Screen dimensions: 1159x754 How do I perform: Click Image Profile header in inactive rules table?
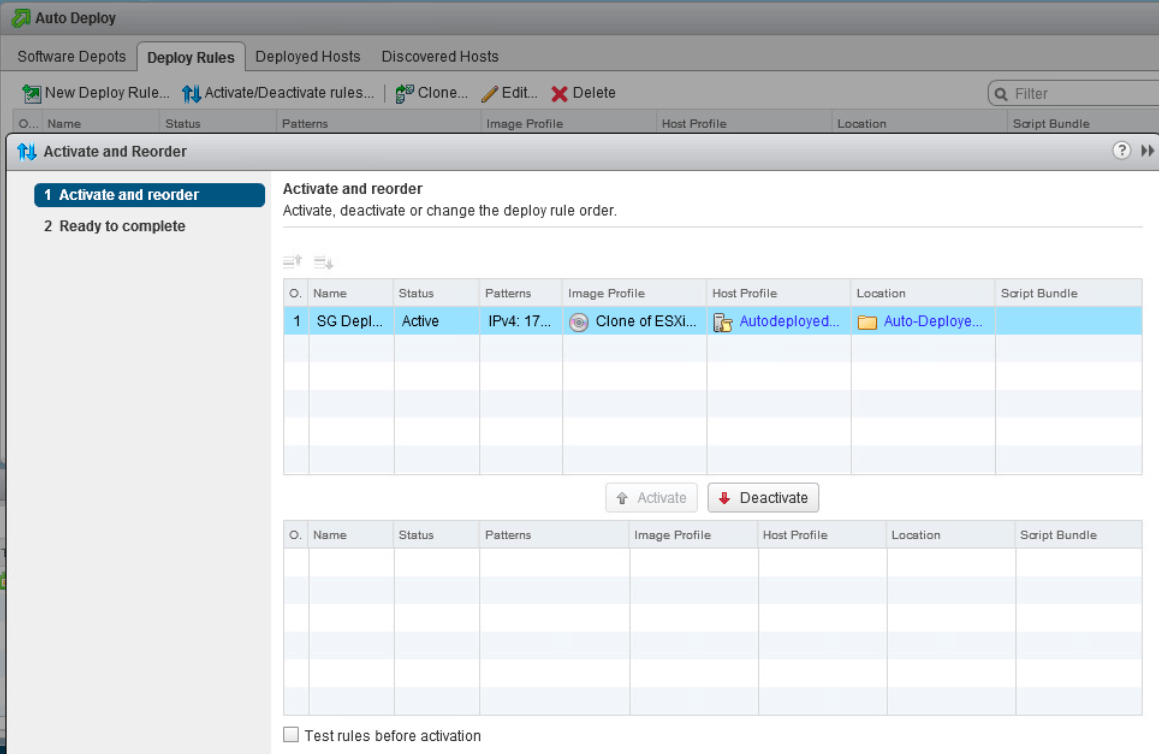click(x=694, y=535)
